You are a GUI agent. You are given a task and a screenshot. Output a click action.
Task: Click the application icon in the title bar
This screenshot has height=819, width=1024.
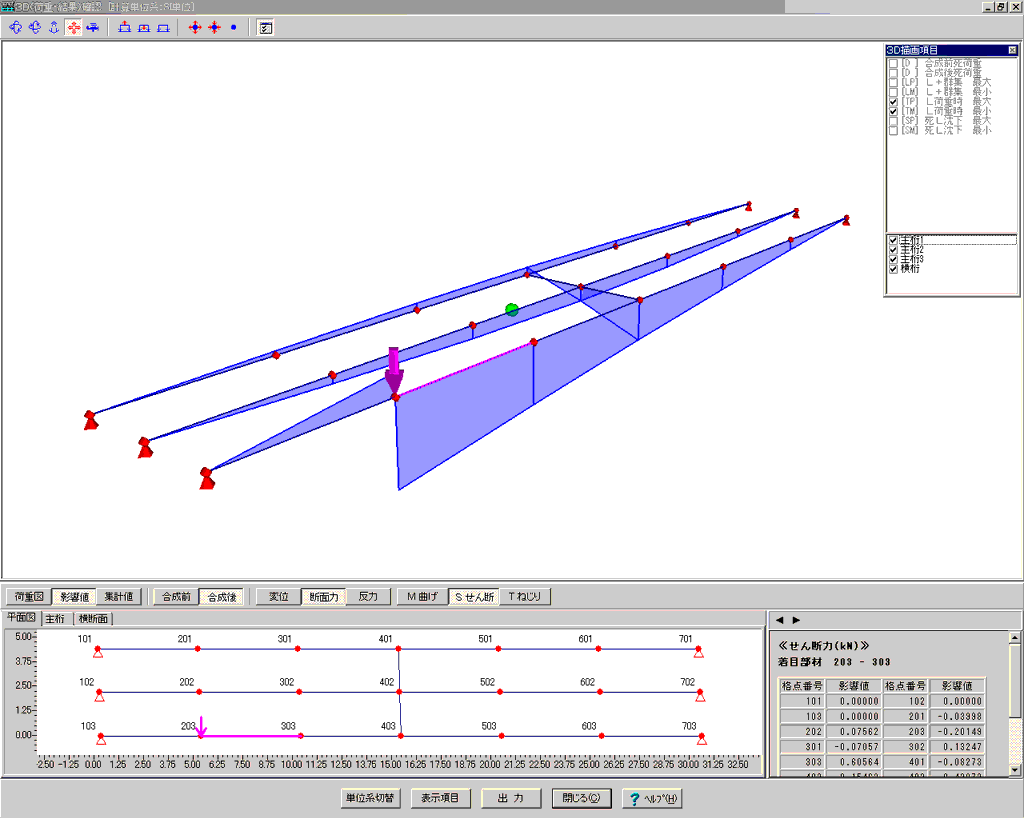(8, 7)
